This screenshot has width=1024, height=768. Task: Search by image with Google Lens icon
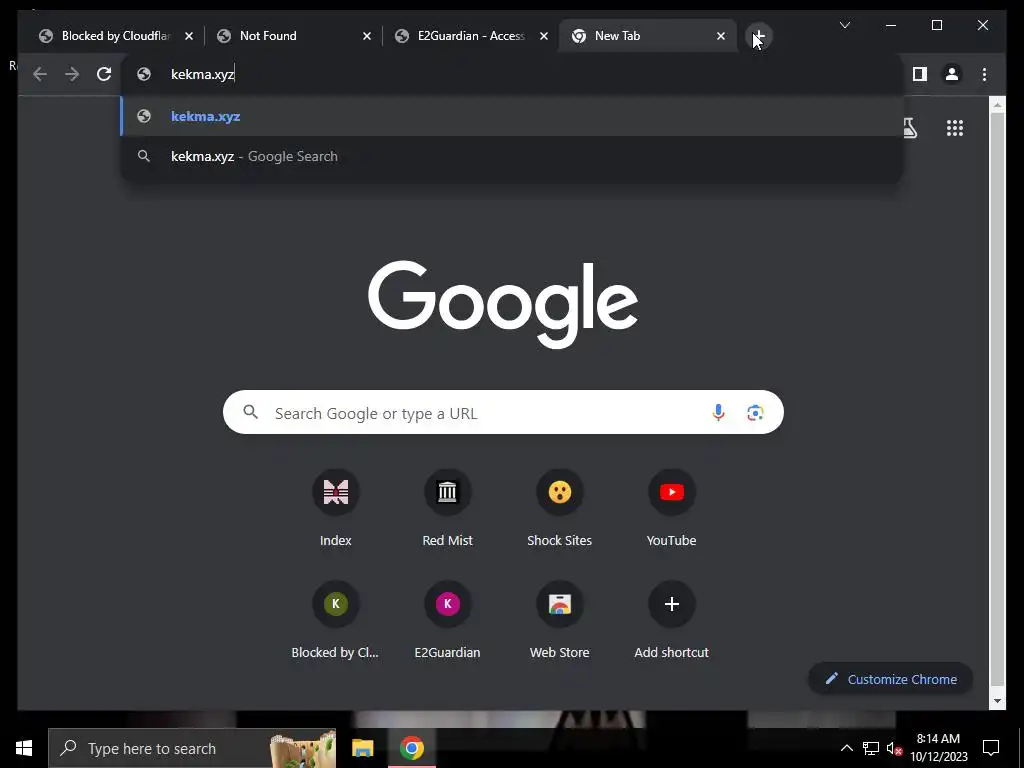click(x=755, y=413)
